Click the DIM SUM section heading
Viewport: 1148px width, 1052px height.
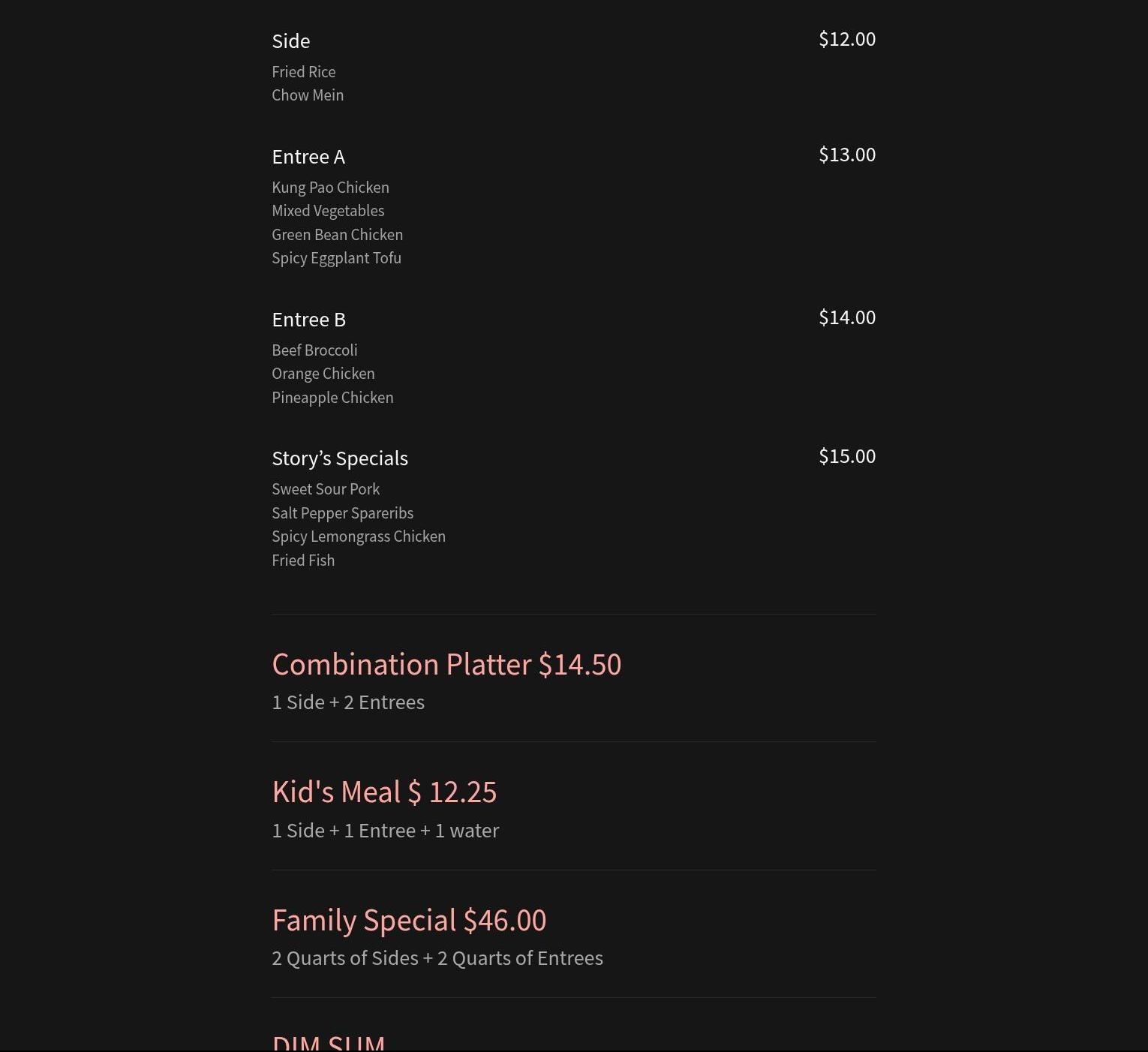tap(329, 1043)
